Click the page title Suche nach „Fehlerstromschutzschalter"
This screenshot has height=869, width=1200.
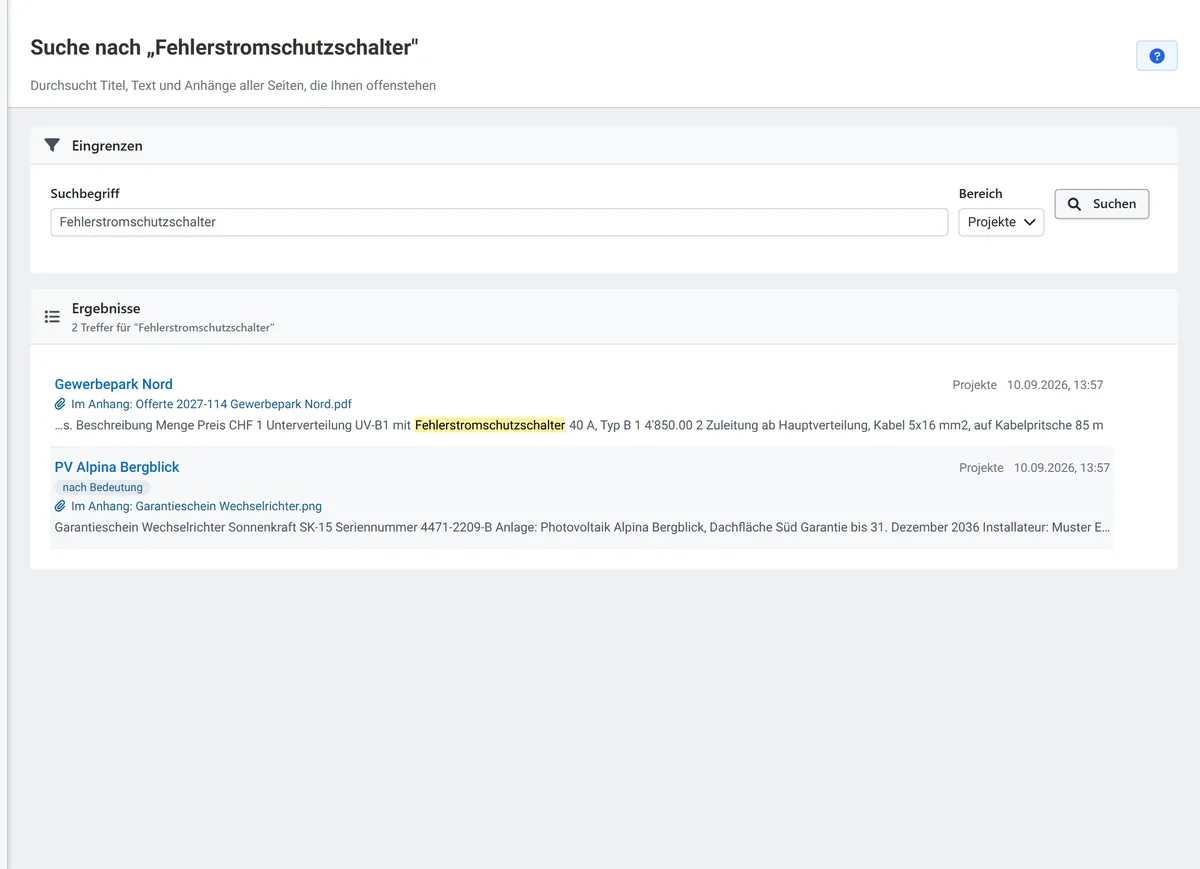225,47
